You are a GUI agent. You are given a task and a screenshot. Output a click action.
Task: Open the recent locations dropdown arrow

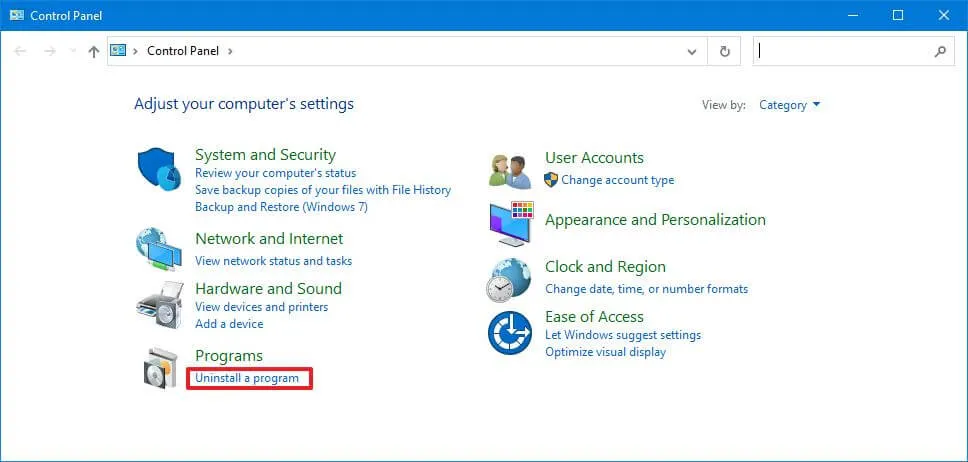click(x=72, y=51)
